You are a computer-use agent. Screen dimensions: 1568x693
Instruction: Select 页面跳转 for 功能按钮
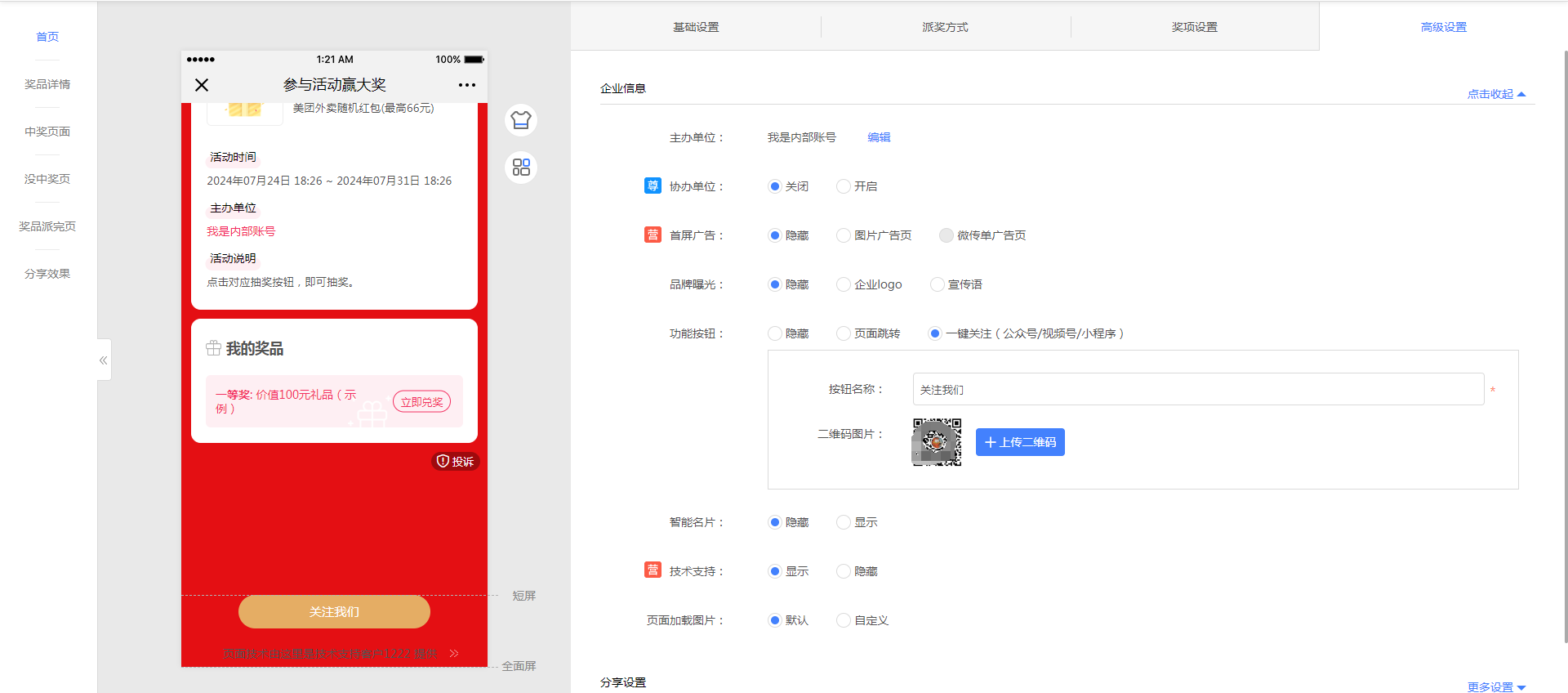coord(844,333)
